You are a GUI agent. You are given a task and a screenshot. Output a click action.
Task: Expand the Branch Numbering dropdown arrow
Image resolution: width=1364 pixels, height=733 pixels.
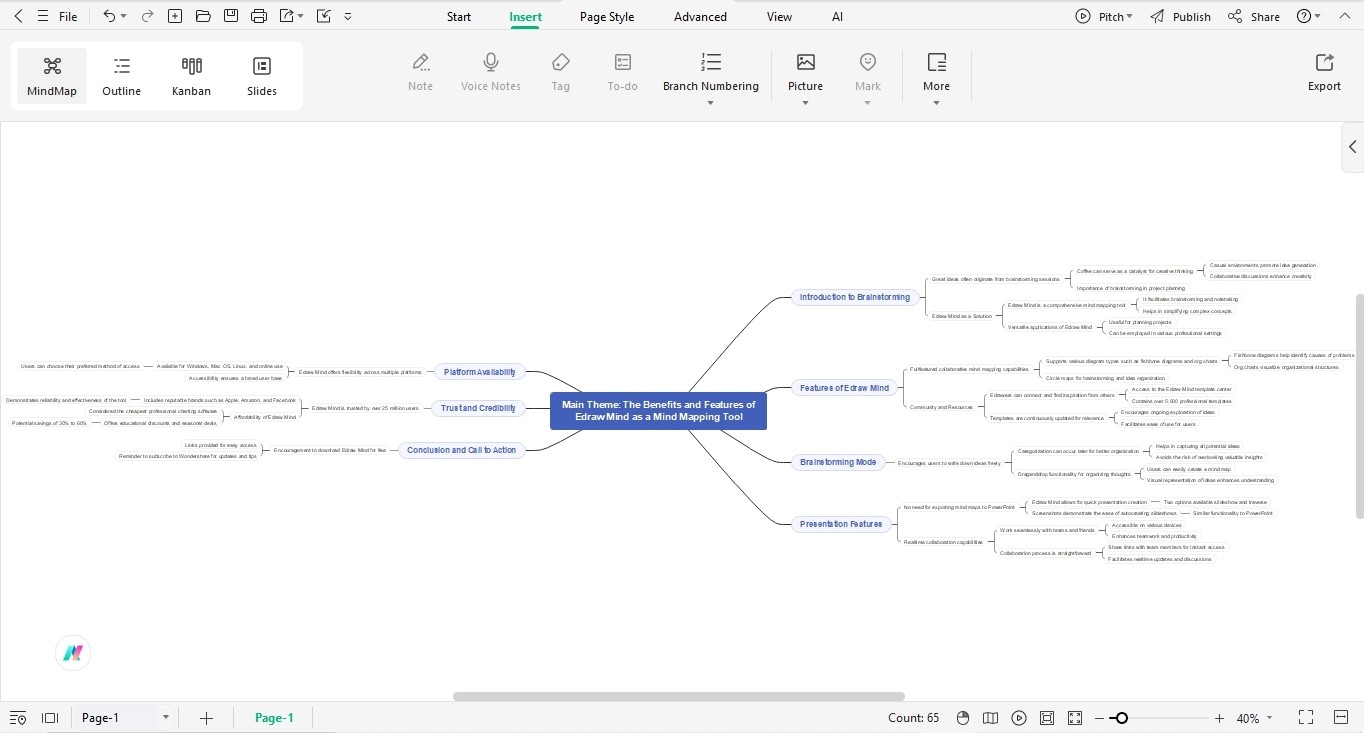pos(711,102)
